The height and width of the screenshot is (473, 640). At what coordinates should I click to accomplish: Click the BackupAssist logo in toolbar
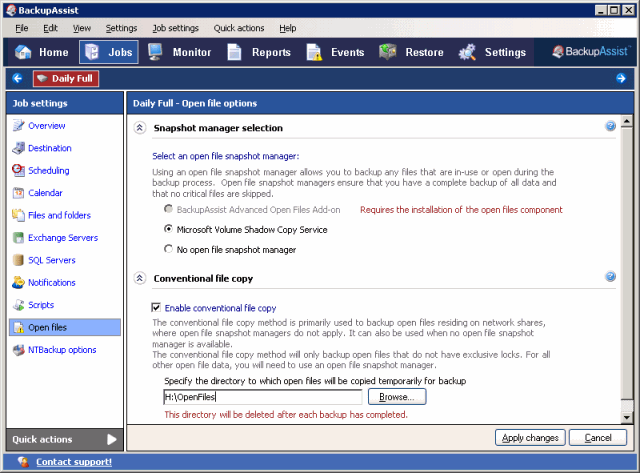coord(591,51)
